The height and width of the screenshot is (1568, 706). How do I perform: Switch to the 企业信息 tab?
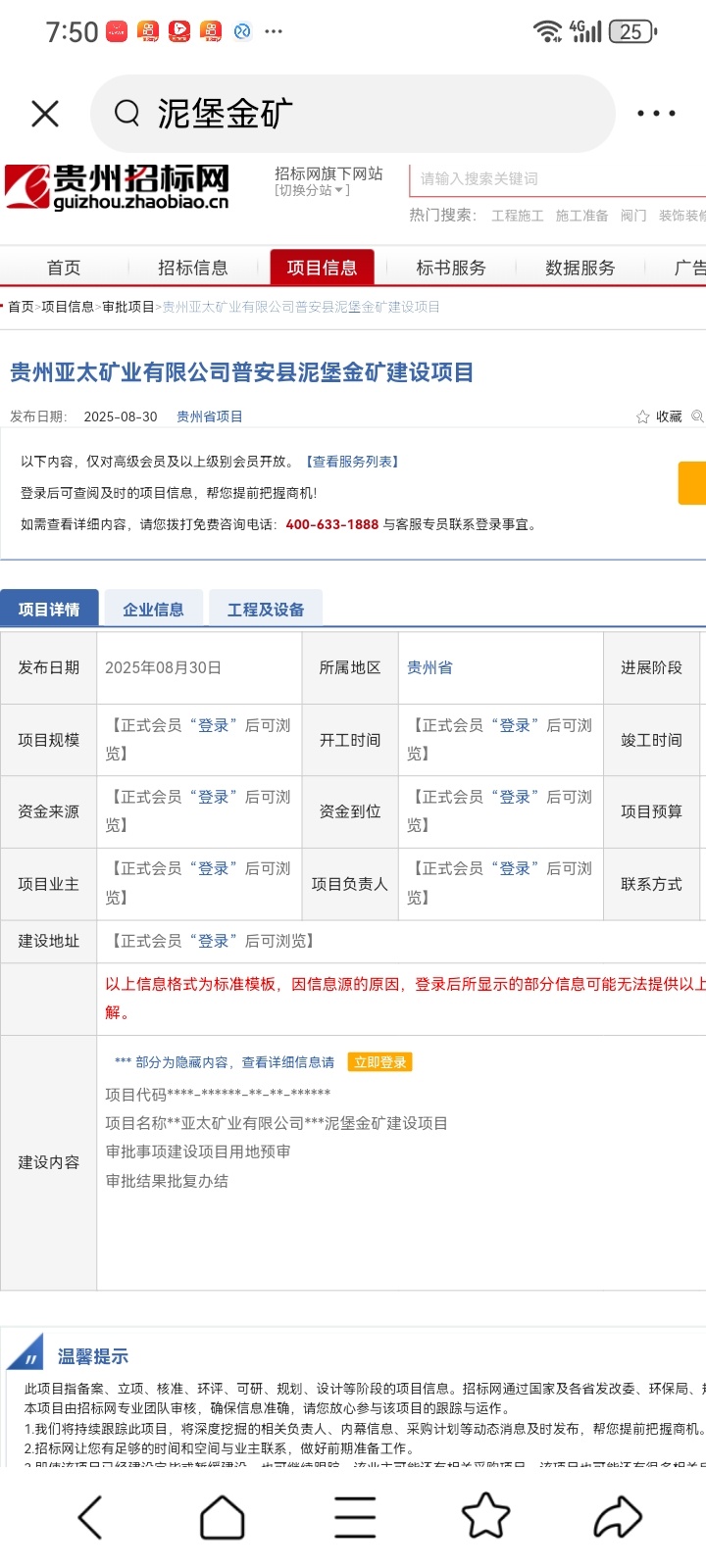click(153, 609)
